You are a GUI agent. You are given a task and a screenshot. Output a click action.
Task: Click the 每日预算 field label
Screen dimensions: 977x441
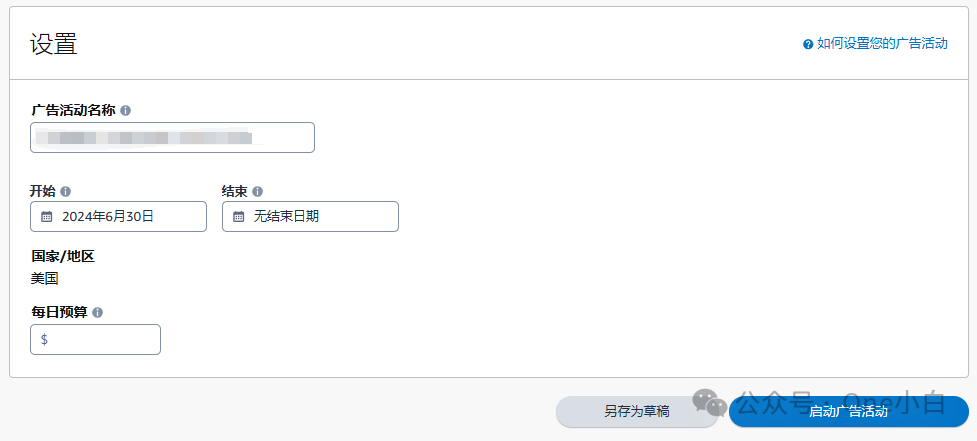pos(59,312)
